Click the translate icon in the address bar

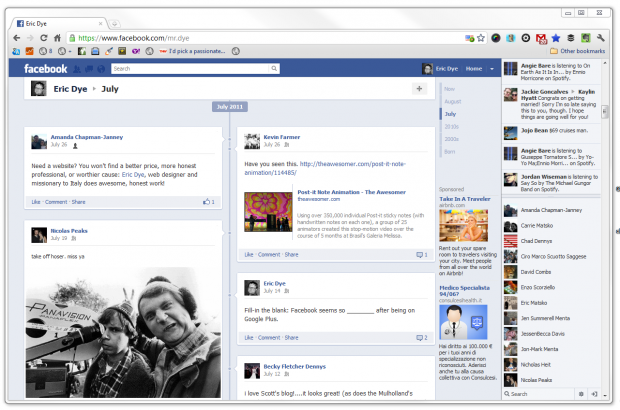tap(469, 38)
